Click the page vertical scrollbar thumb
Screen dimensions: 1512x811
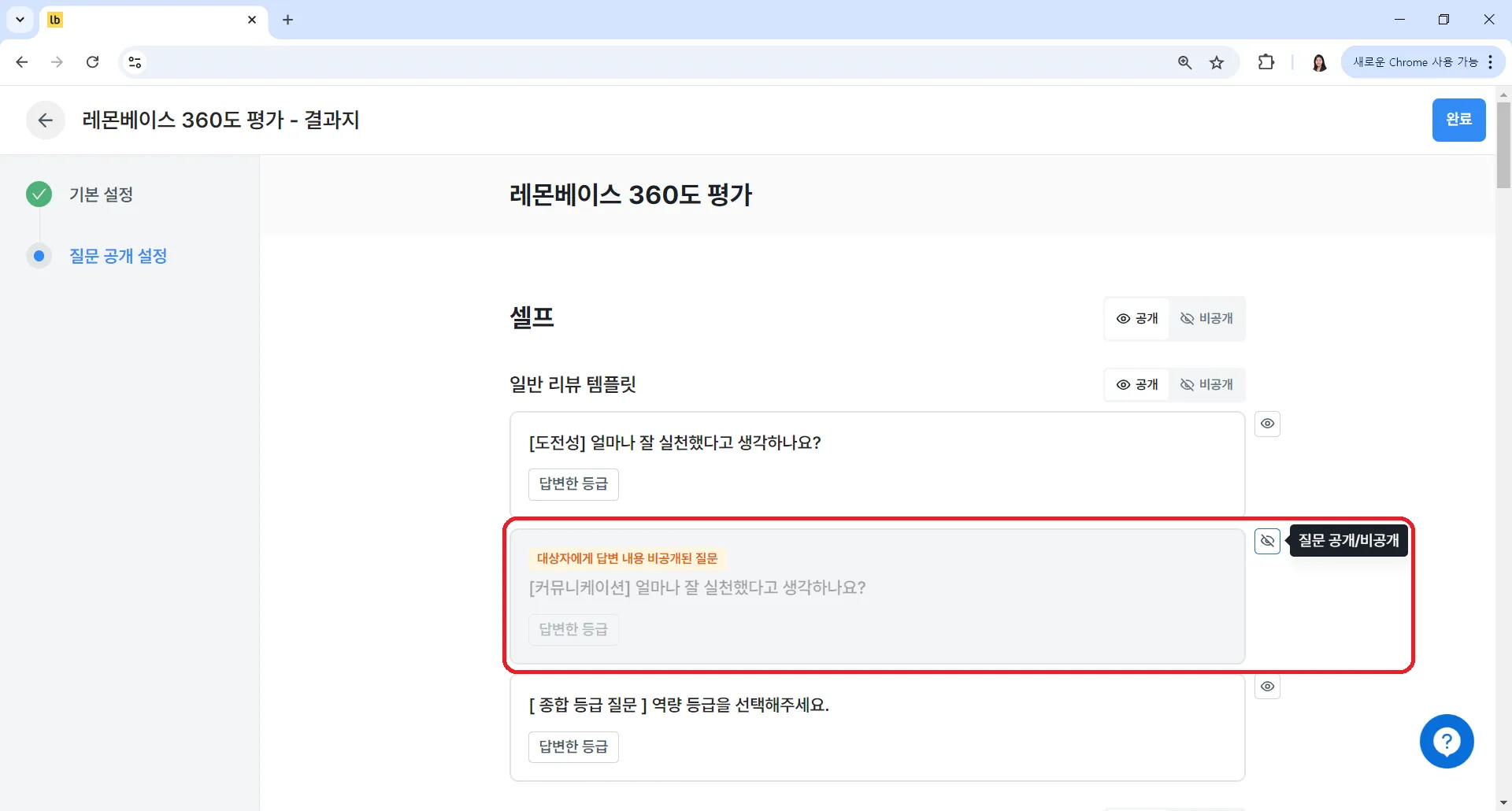coord(1503,145)
